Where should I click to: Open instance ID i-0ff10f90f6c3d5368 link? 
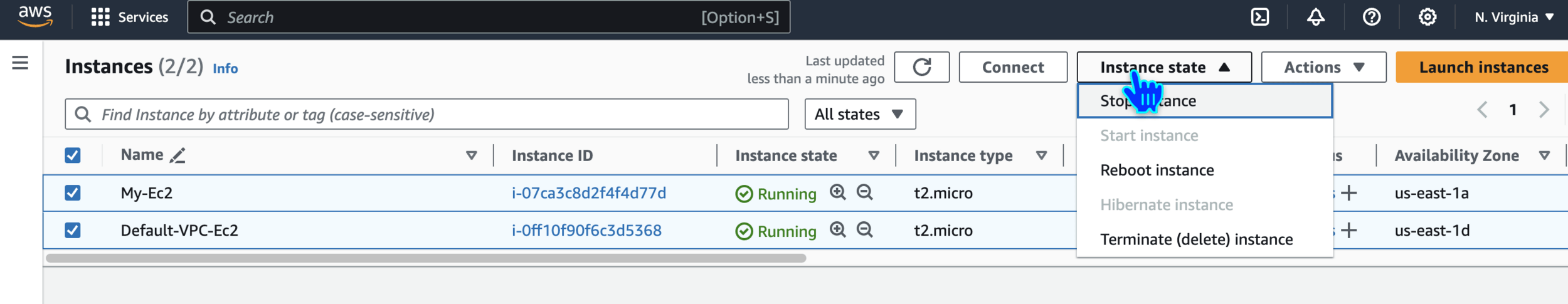point(586,231)
